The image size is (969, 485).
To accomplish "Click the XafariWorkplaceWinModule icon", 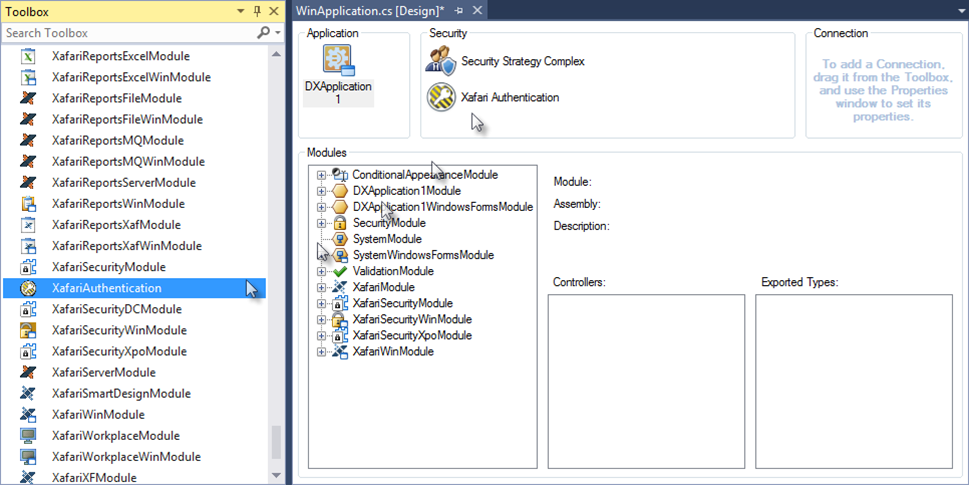I will 28,457.
